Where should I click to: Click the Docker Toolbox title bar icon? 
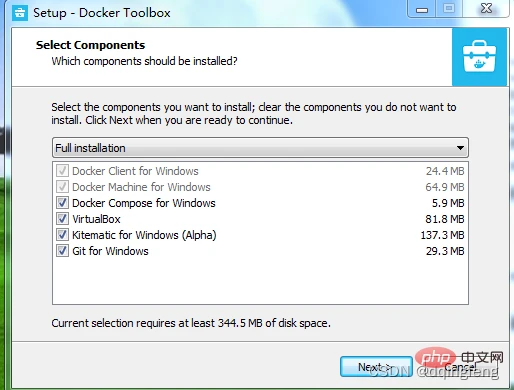click(x=20, y=13)
